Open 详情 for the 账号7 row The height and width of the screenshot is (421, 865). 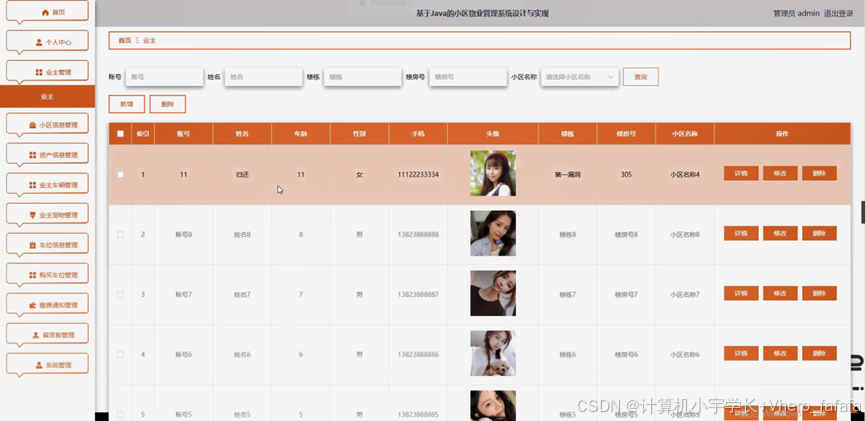tap(741, 294)
